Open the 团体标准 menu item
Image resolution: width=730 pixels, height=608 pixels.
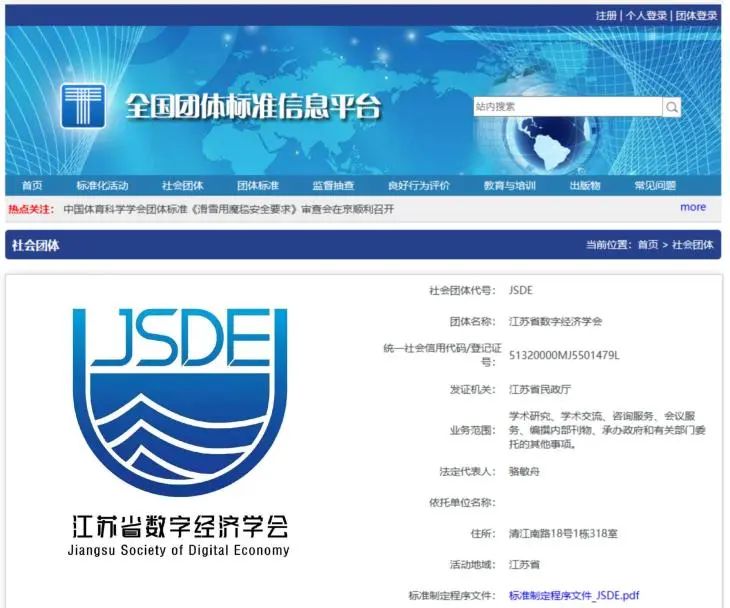pyautogui.click(x=258, y=186)
